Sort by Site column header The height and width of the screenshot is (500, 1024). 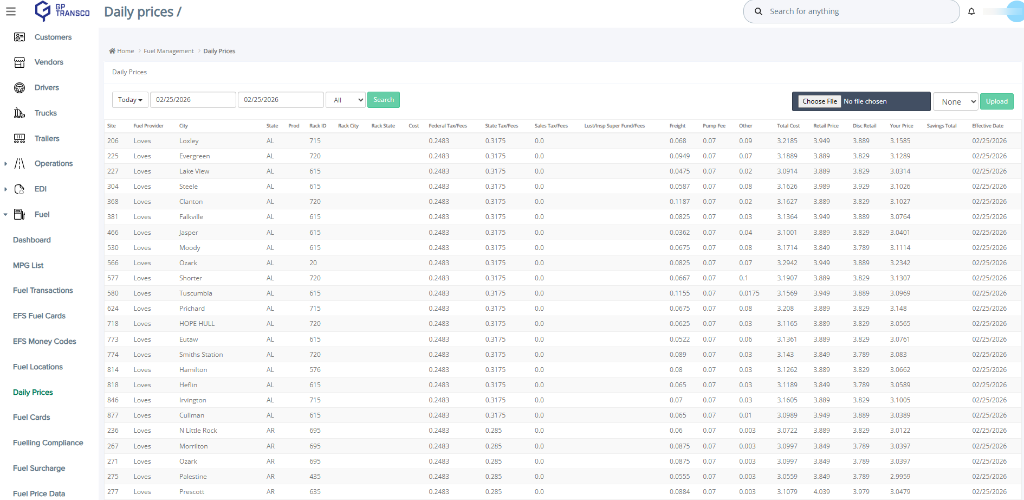point(112,125)
